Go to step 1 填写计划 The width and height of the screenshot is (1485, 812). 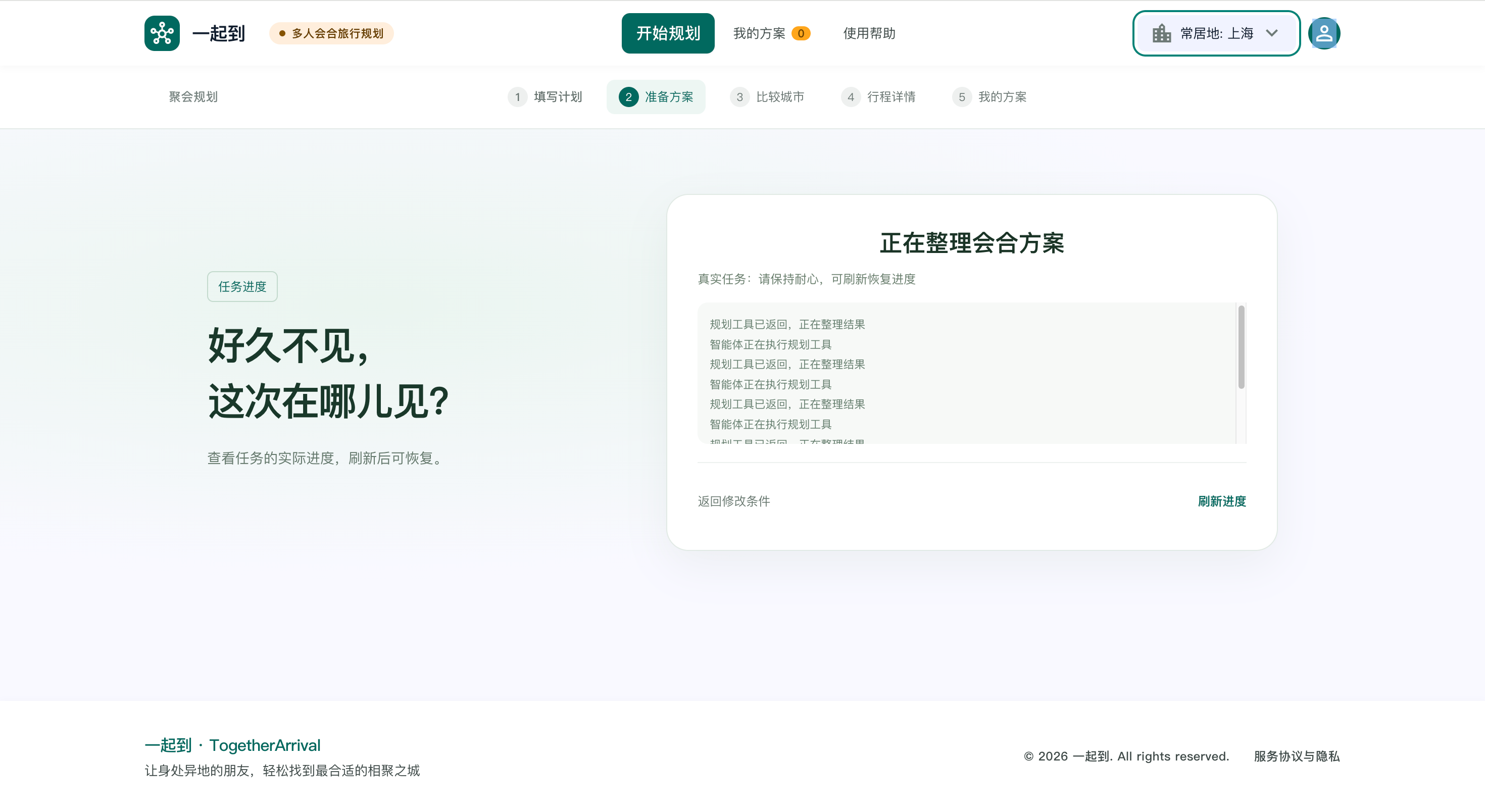(546, 97)
